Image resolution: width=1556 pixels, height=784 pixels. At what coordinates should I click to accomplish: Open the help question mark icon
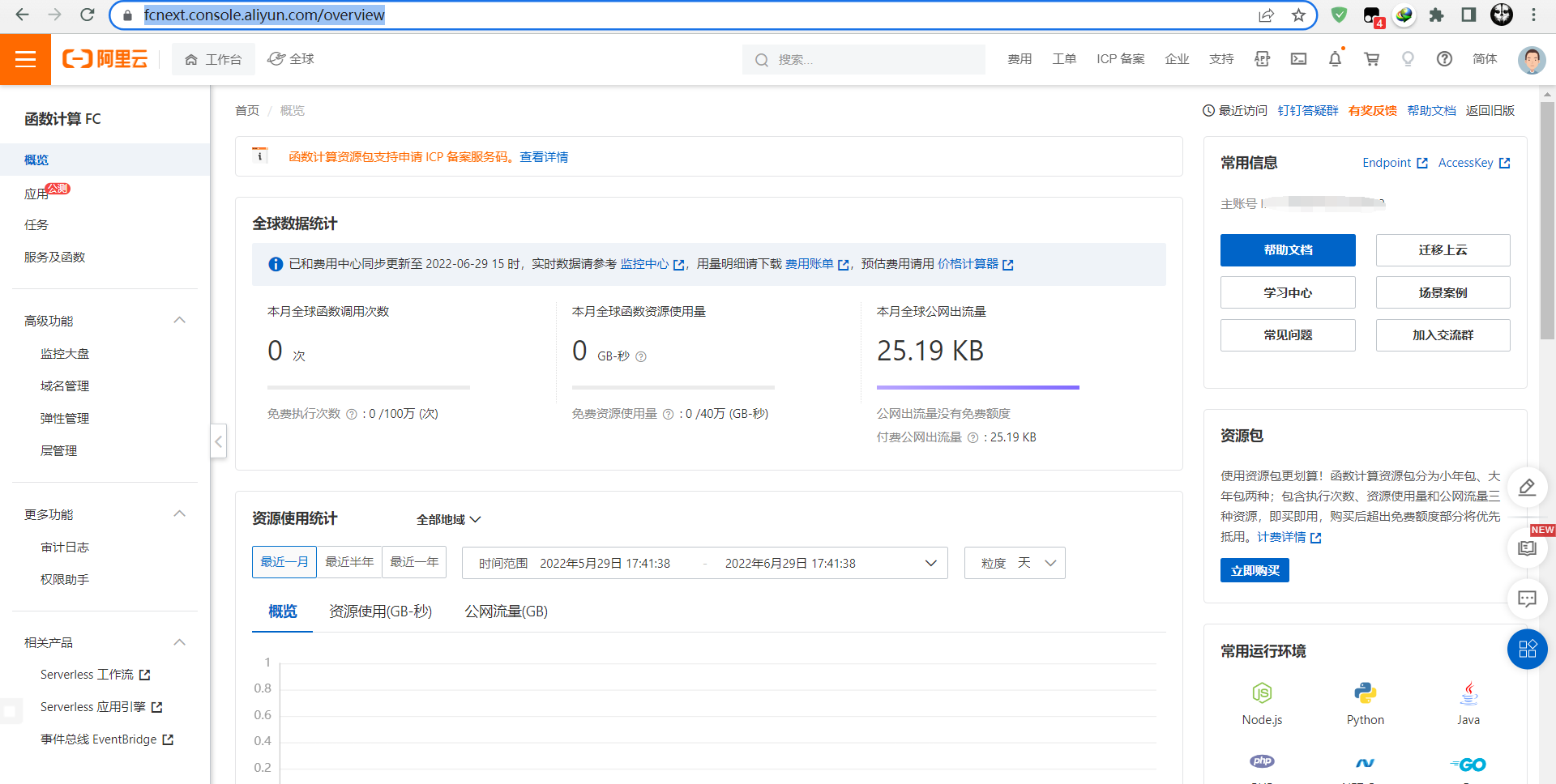point(1444,59)
